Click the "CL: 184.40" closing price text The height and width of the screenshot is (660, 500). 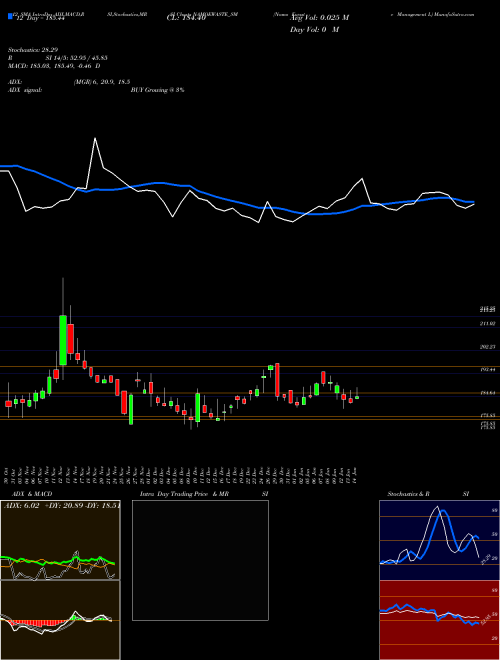[x=185, y=18]
